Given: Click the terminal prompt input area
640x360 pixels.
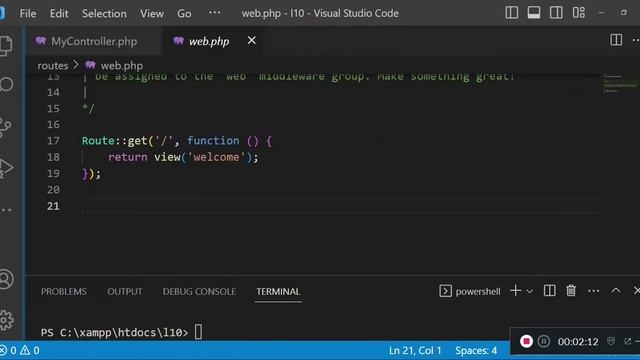Looking at the screenshot, I should [x=198, y=332].
